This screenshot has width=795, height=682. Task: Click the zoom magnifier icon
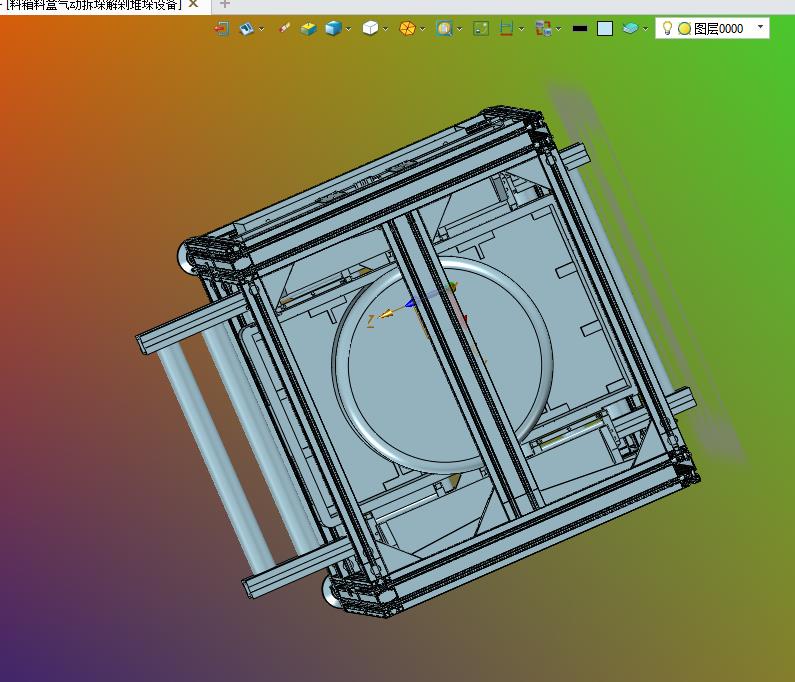[x=444, y=28]
